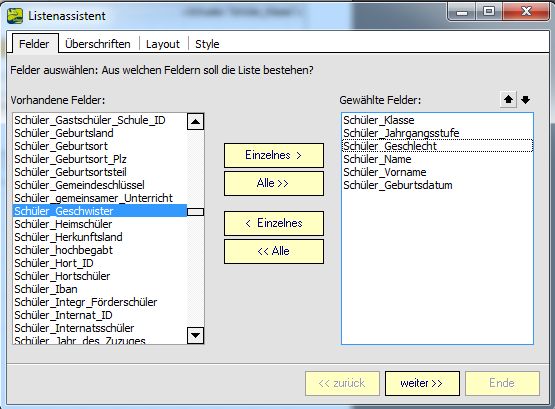Click scroll-down arrow of available fields list

[195, 335]
